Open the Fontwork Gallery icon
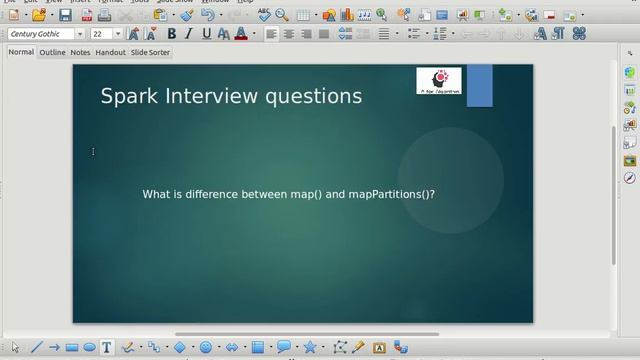Image resolution: width=640 pixels, height=360 pixels. [379, 348]
